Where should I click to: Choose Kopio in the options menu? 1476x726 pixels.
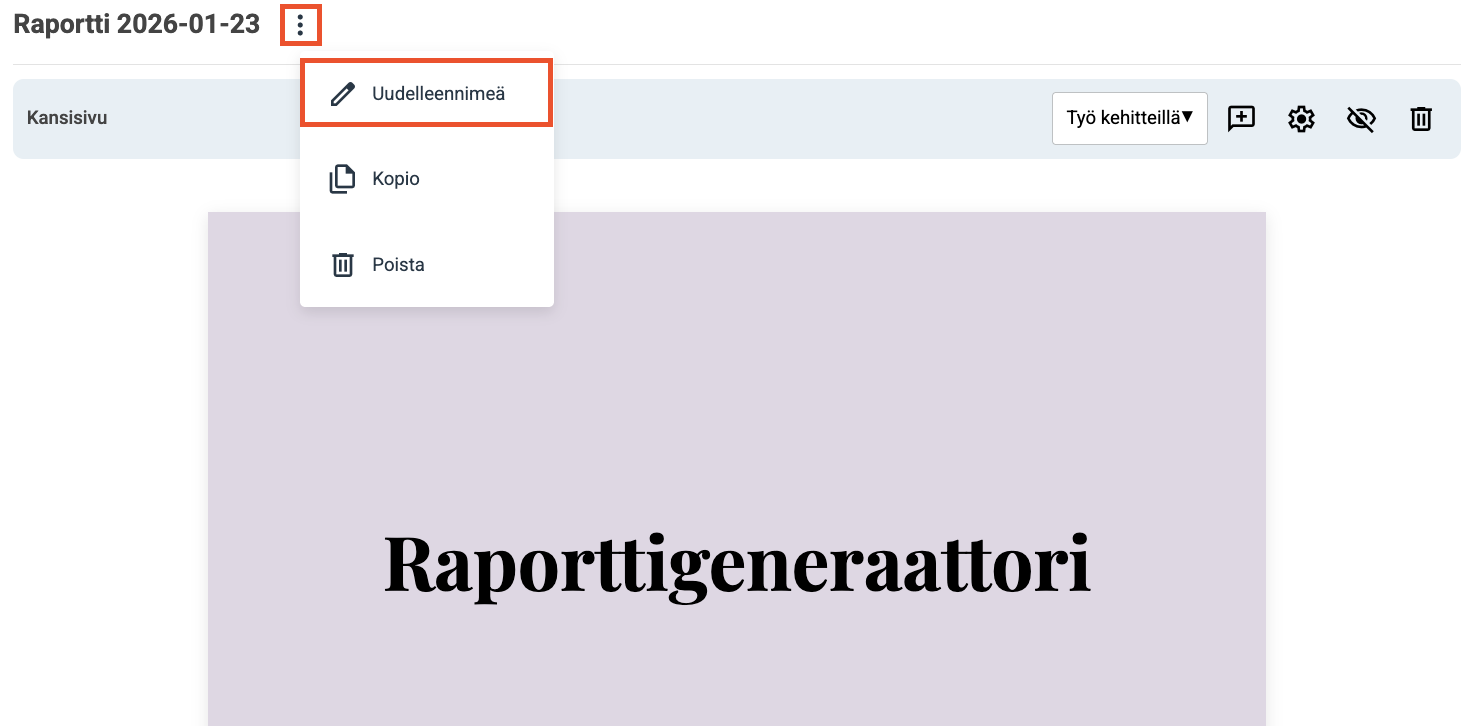(396, 179)
